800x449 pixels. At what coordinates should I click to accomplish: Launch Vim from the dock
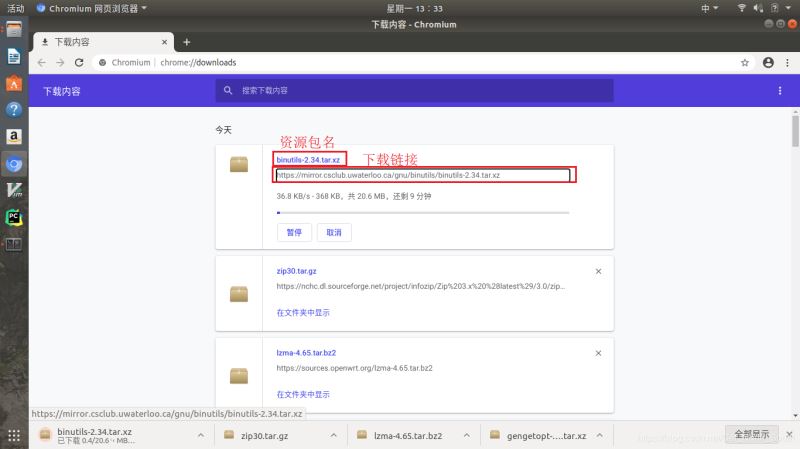coord(14,190)
